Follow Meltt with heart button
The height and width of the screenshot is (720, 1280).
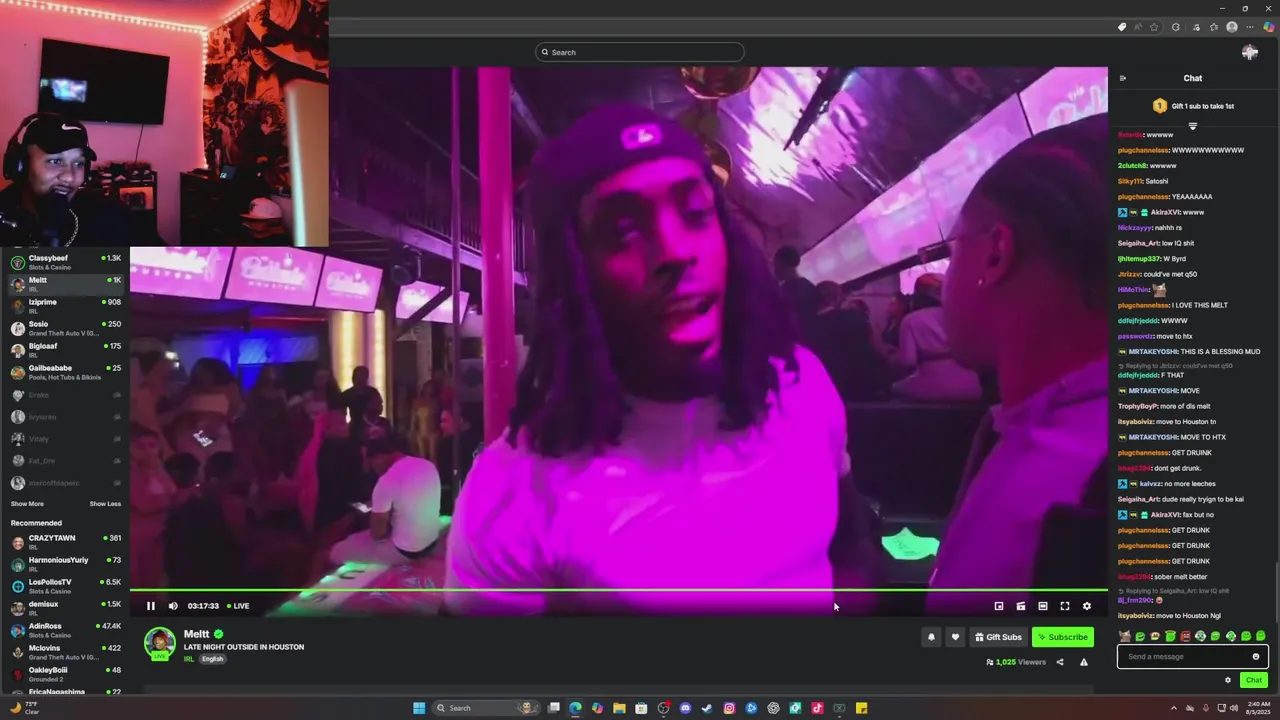(x=955, y=637)
